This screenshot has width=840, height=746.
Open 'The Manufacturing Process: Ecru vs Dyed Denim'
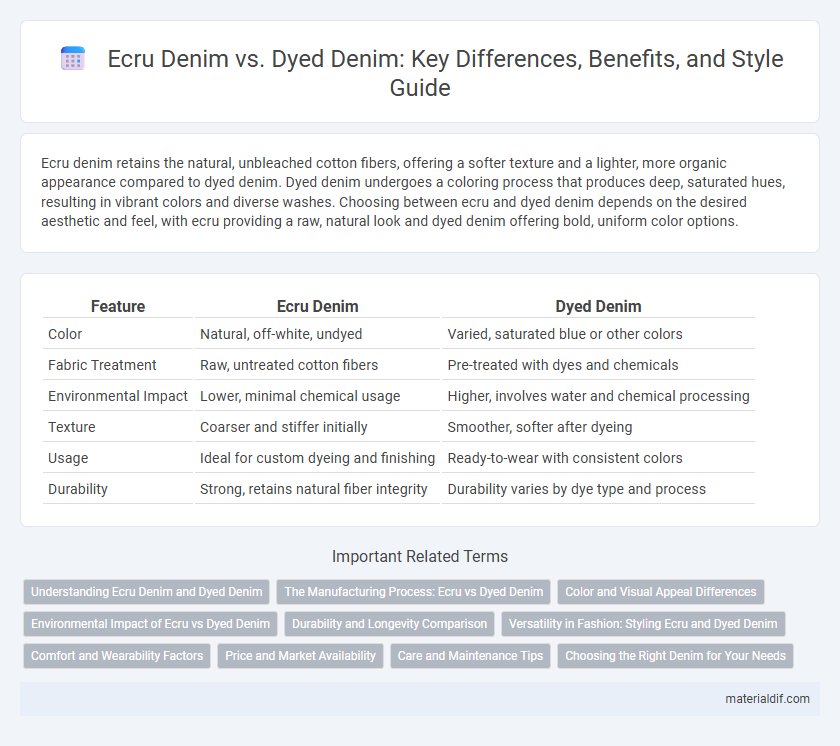pos(414,592)
